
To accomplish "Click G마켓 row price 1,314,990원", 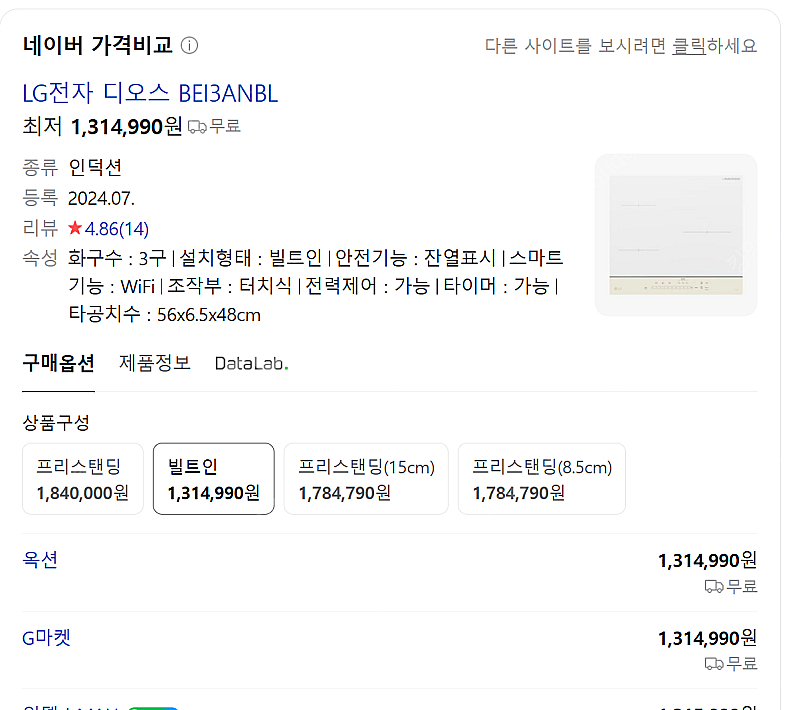I will point(707,638).
